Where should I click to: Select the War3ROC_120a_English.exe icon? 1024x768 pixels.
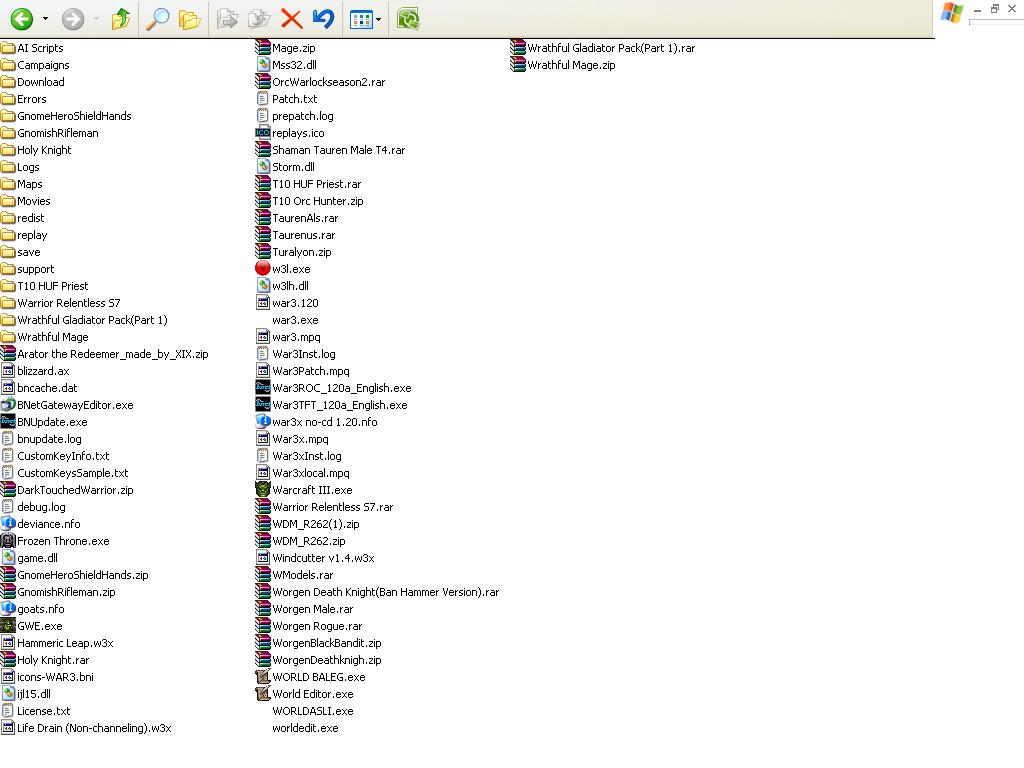click(x=263, y=387)
